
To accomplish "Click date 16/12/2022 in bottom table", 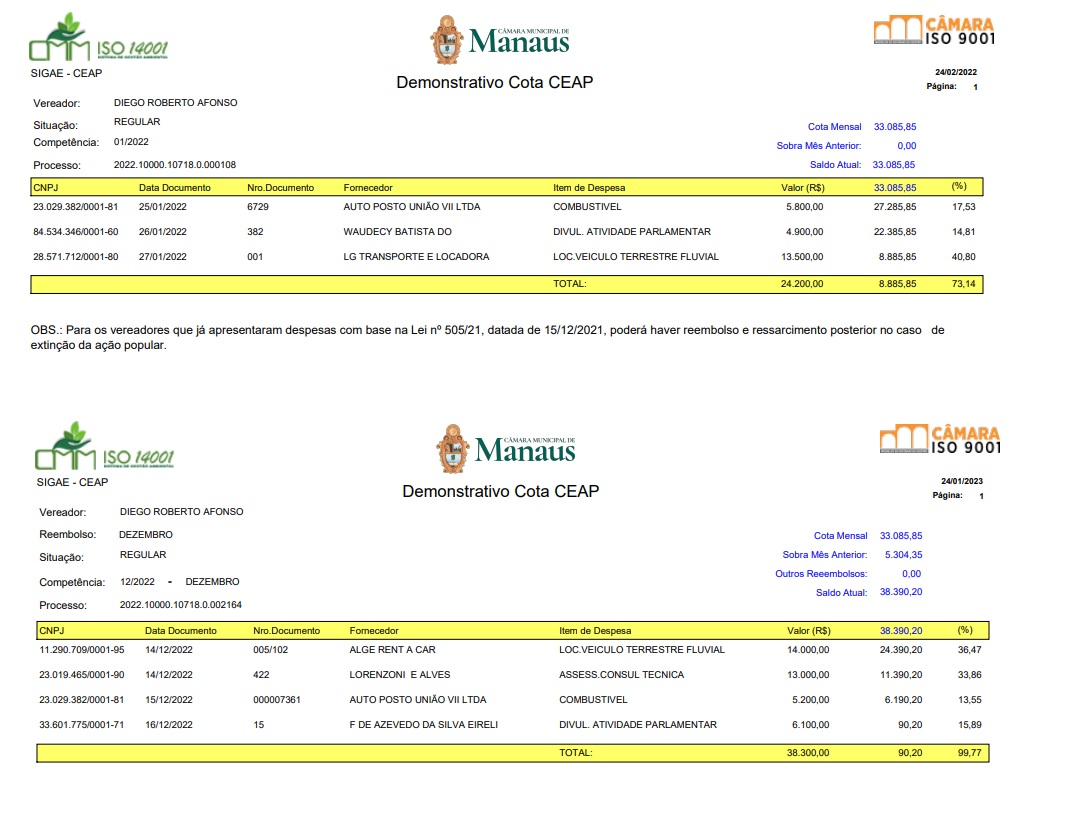I will click(x=169, y=724).
